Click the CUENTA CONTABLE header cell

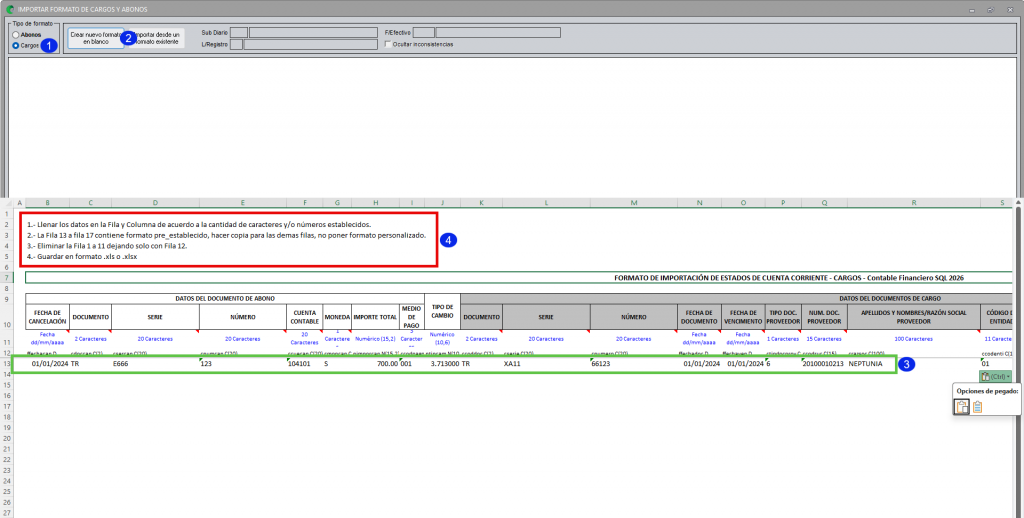pos(304,317)
